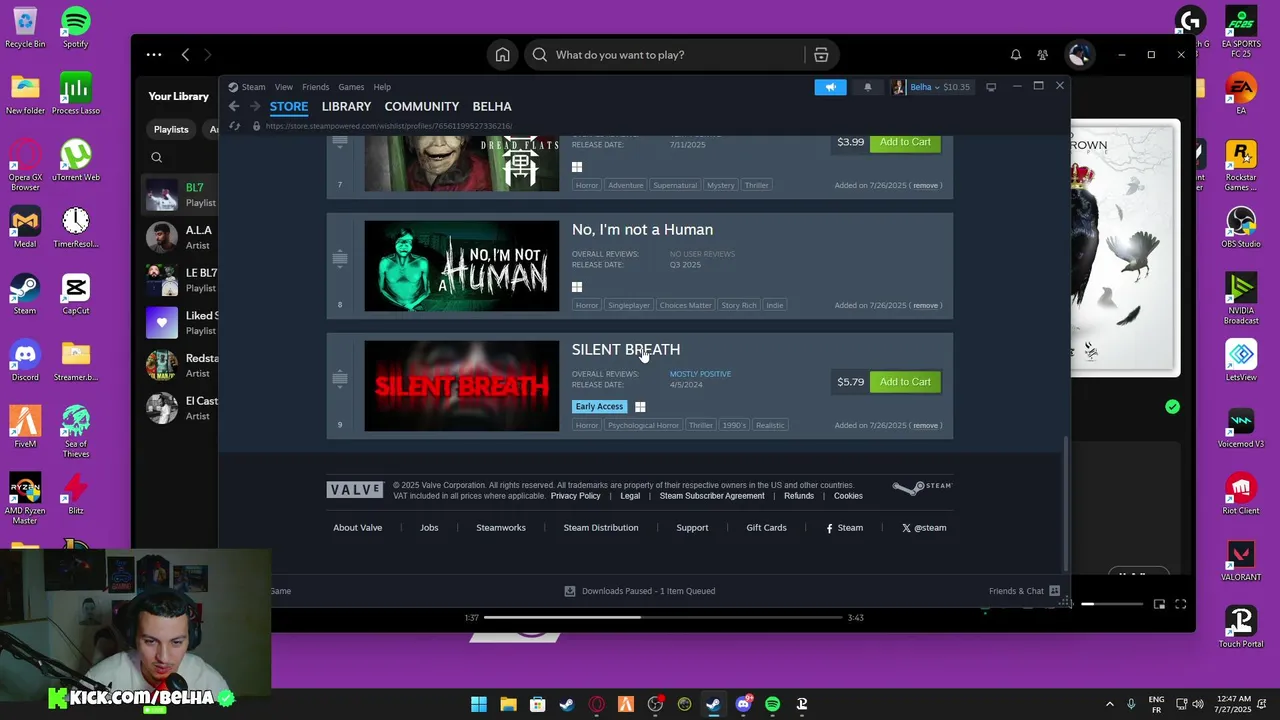Image resolution: width=1280 pixels, height=720 pixels.
Task: Select the Playlists filter chip in Spotify
Action: (x=171, y=129)
